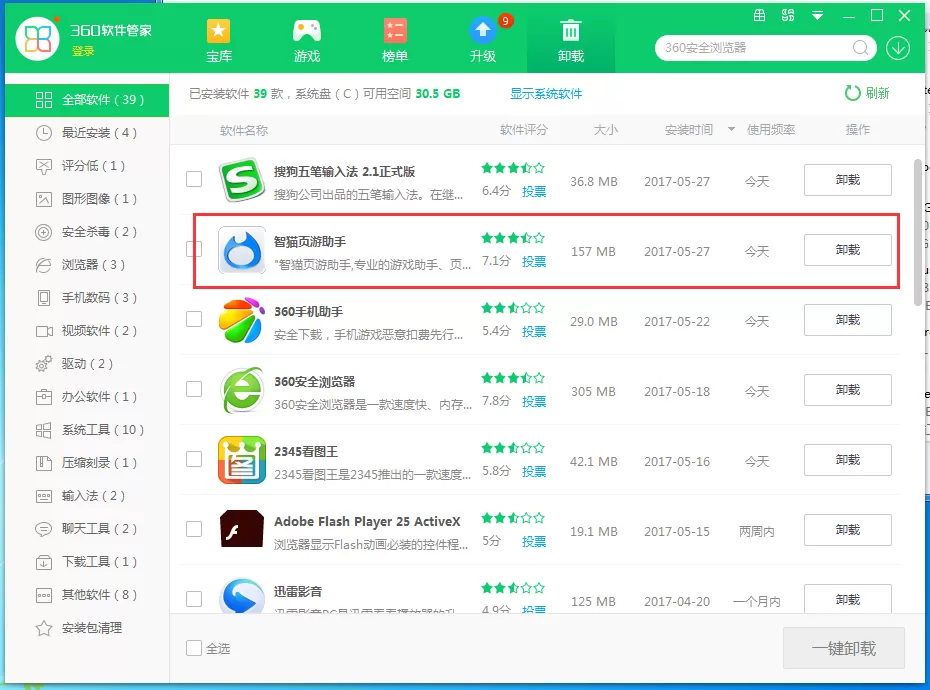
Task: Open 安装包清理 in the sidebar
Action: (87, 628)
